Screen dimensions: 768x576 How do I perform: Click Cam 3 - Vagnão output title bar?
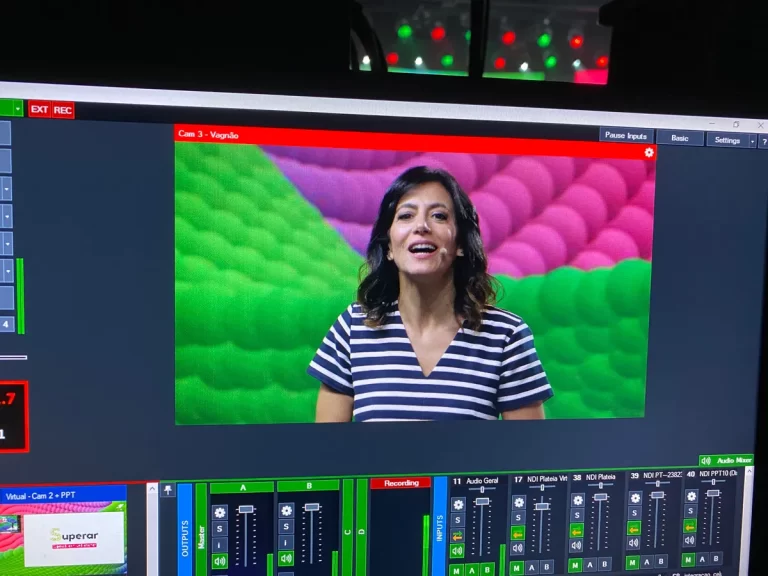[415, 143]
